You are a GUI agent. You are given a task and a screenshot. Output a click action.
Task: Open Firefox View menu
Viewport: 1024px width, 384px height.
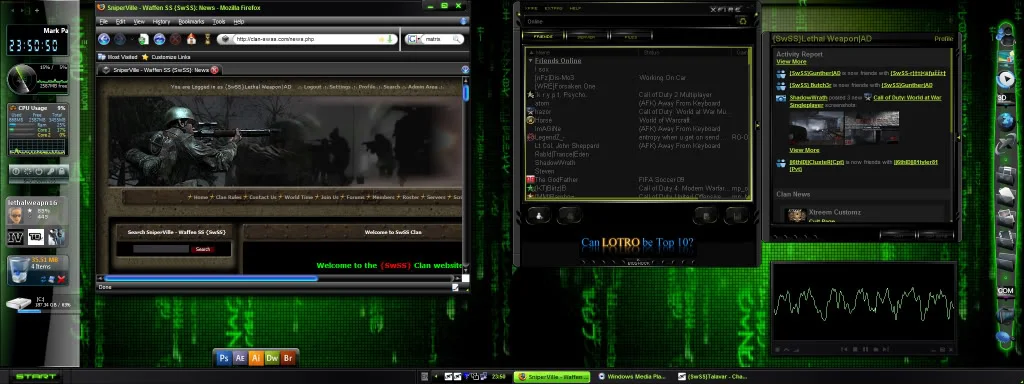[139, 22]
